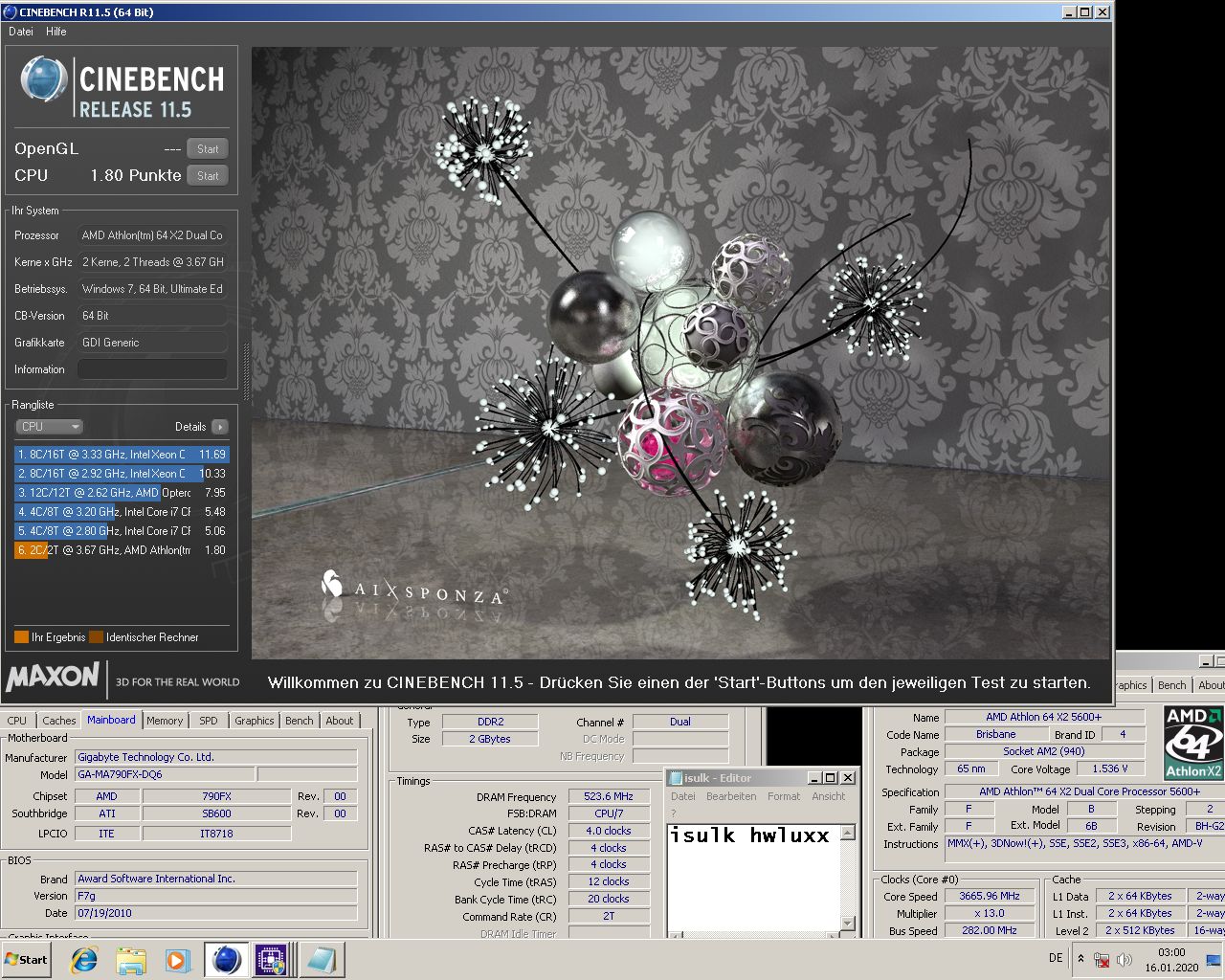Show hidden tray icons arrow

coord(1080,959)
